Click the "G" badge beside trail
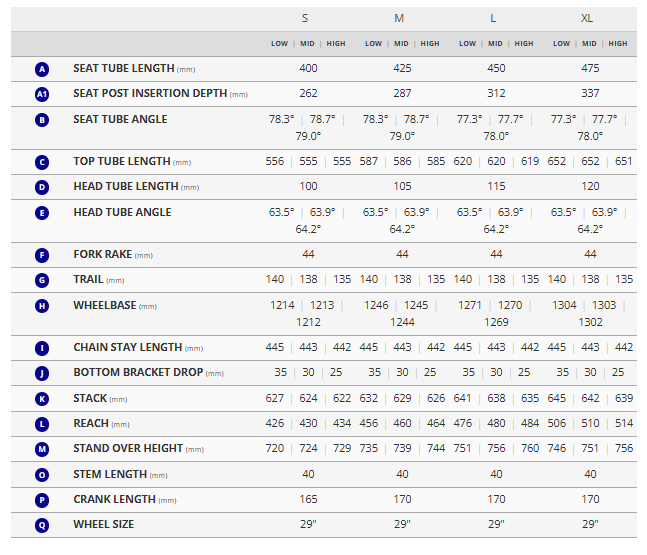647x555 pixels. (42, 281)
